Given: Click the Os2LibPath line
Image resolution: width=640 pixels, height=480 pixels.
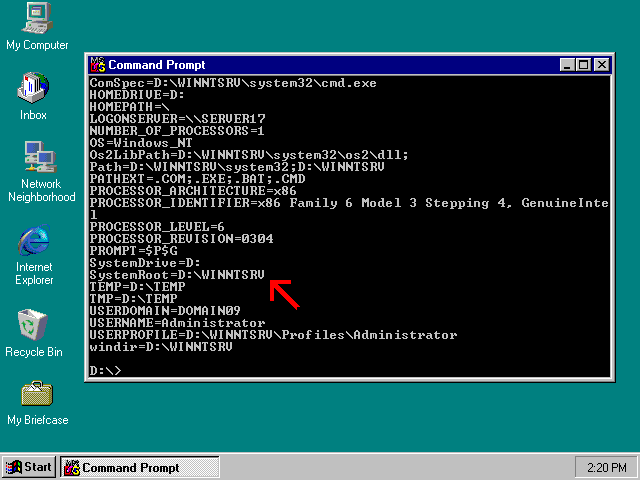Looking at the screenshot, I should [249, 155].
